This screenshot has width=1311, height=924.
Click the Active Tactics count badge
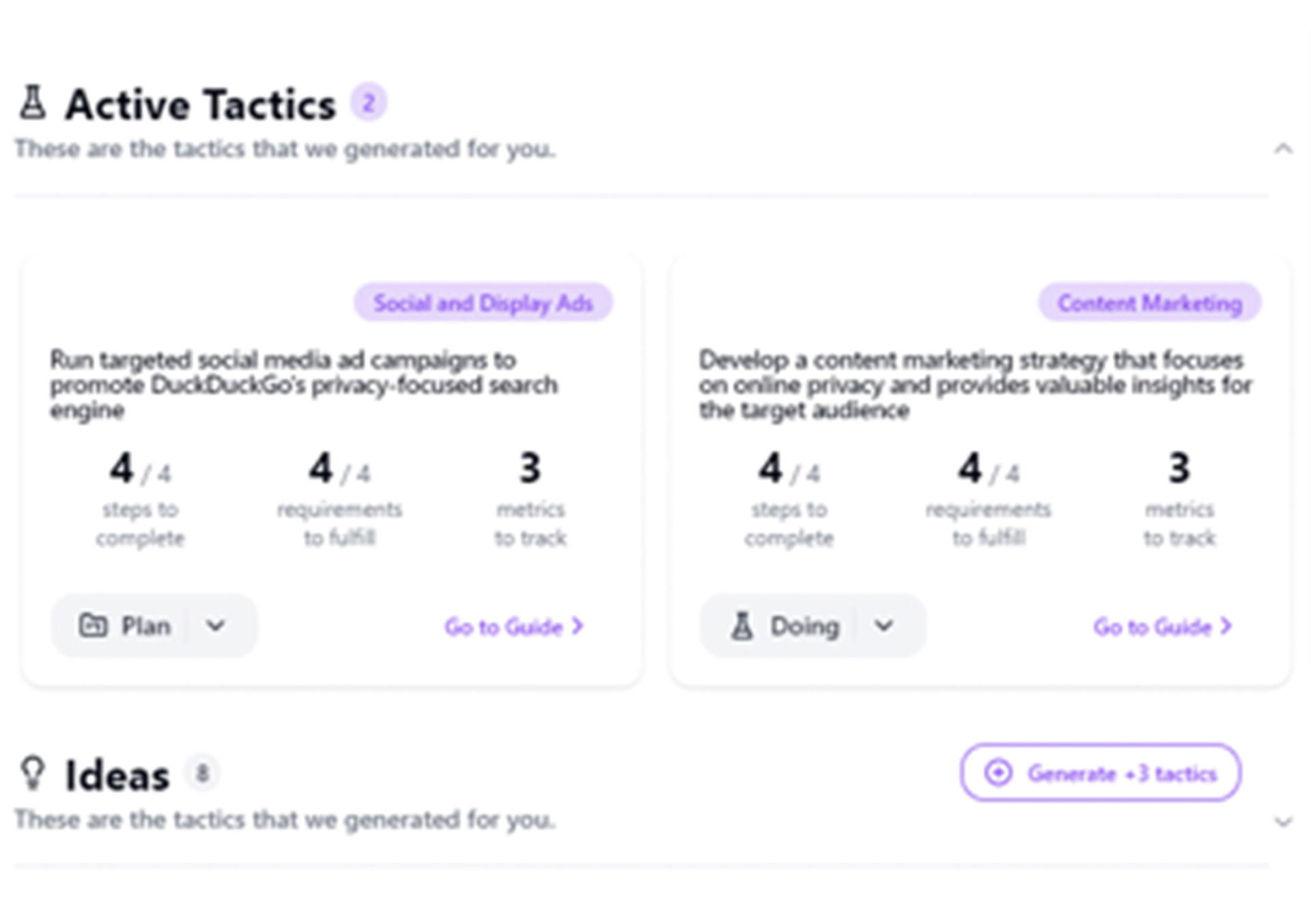point(369,102)
